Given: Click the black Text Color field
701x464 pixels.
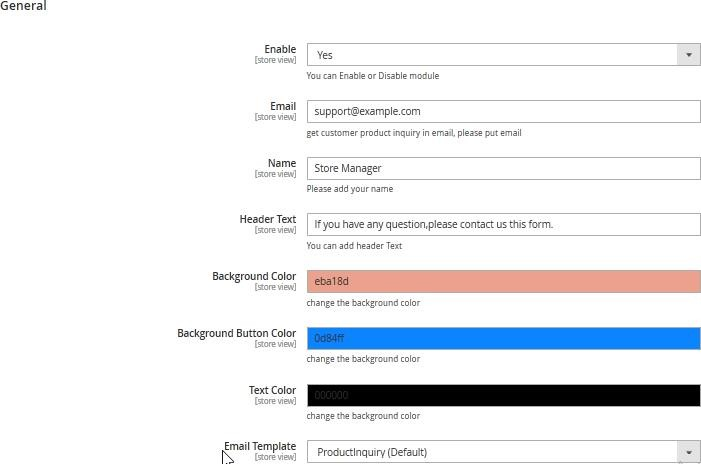Looking at the screenshot, I should 503,395.
